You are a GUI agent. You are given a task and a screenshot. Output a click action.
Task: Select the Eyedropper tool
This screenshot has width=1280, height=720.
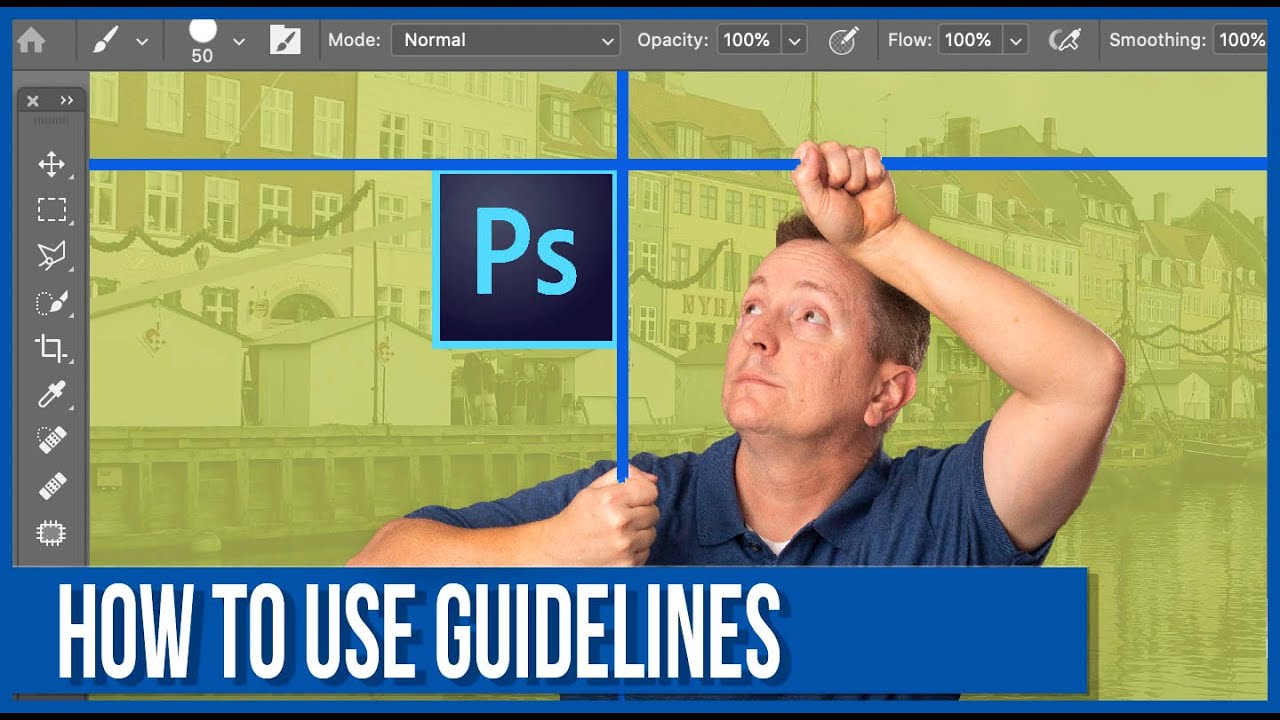click(x=51, y=394)
